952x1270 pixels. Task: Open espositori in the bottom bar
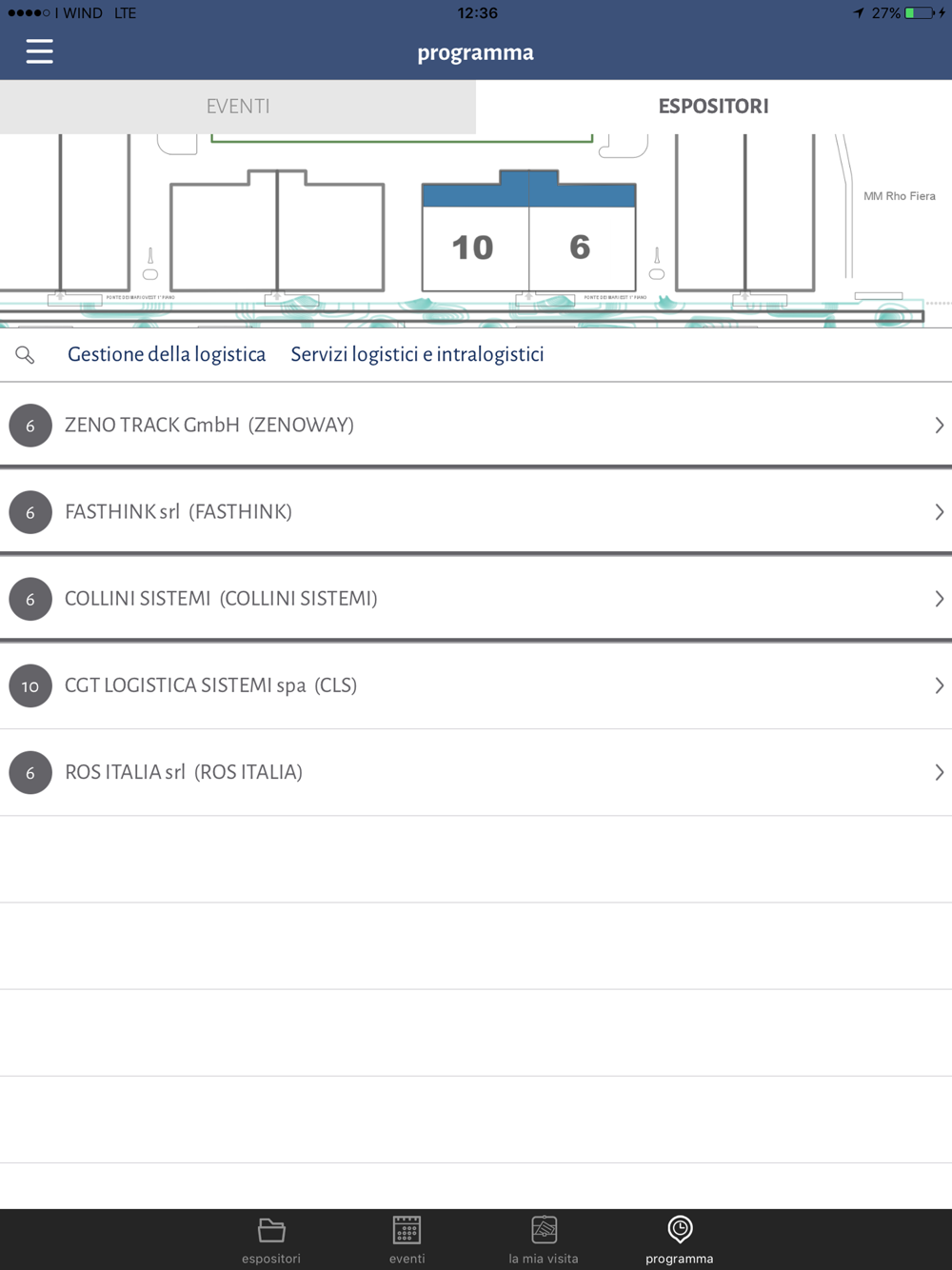[x=271, y=1240]
